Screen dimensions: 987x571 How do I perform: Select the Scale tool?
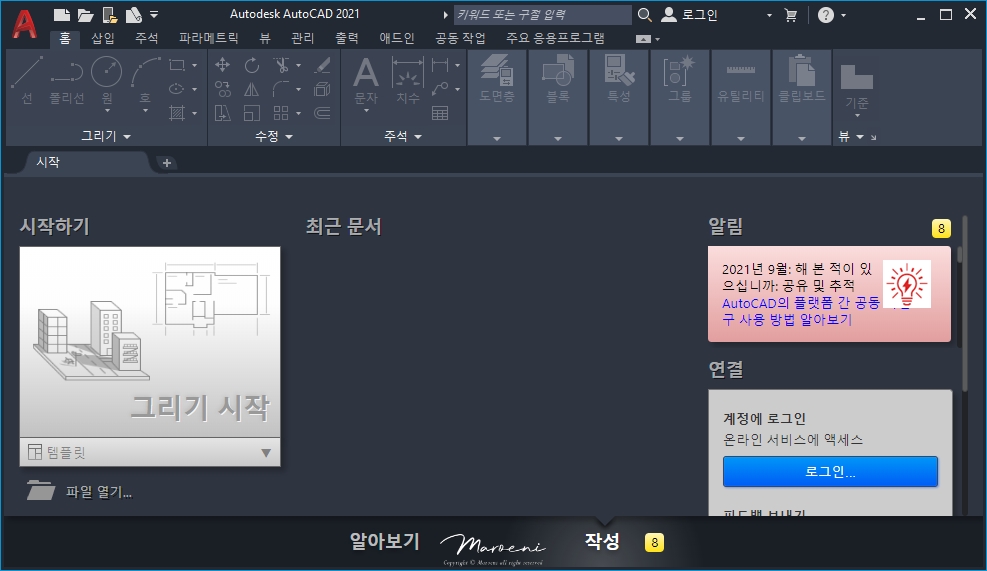pos(252,113)
